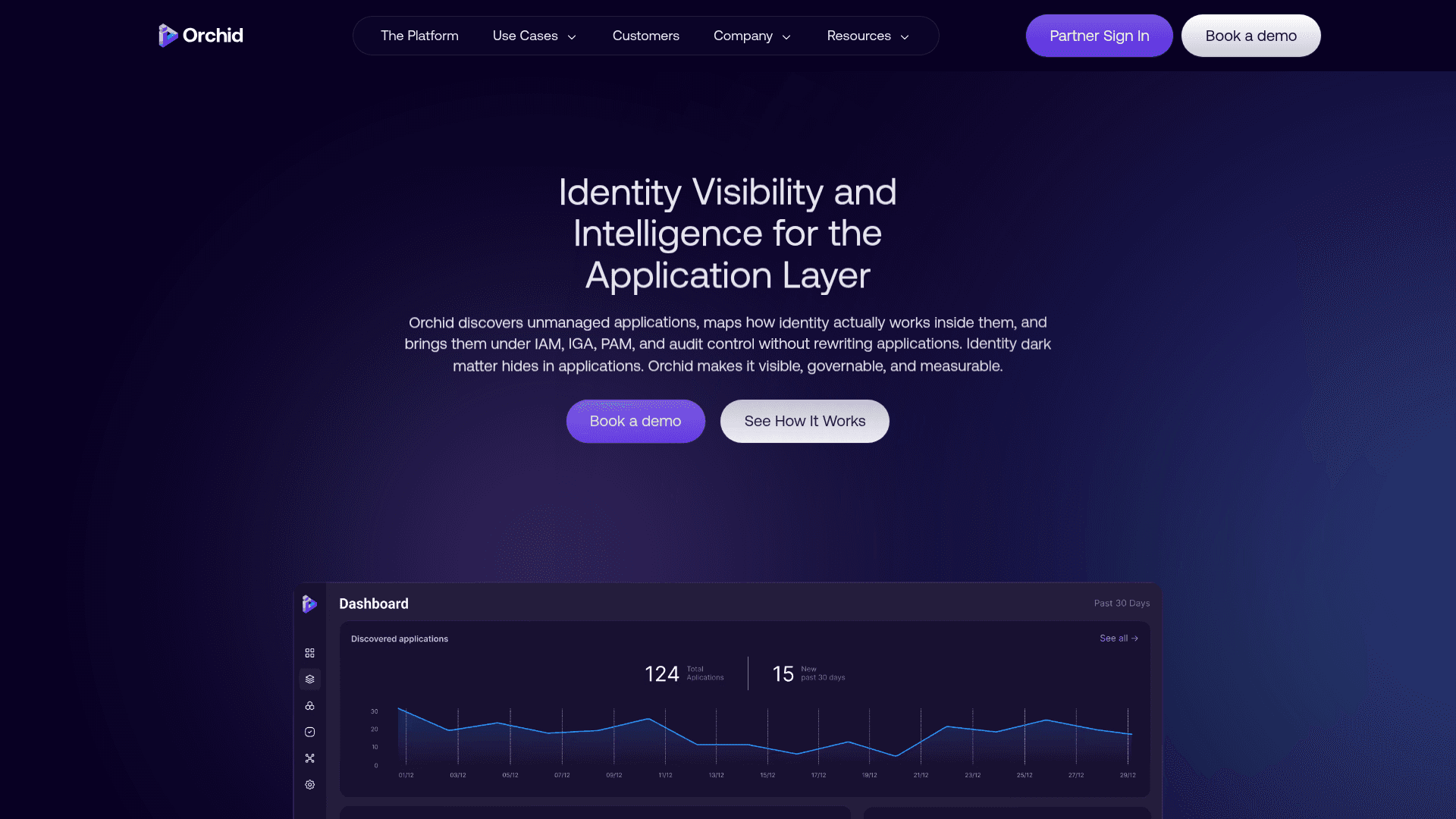The width and height of the screenshot is (1456, 819).
Task: Open The Platform menu item
Action: click(x=419, y=36)
